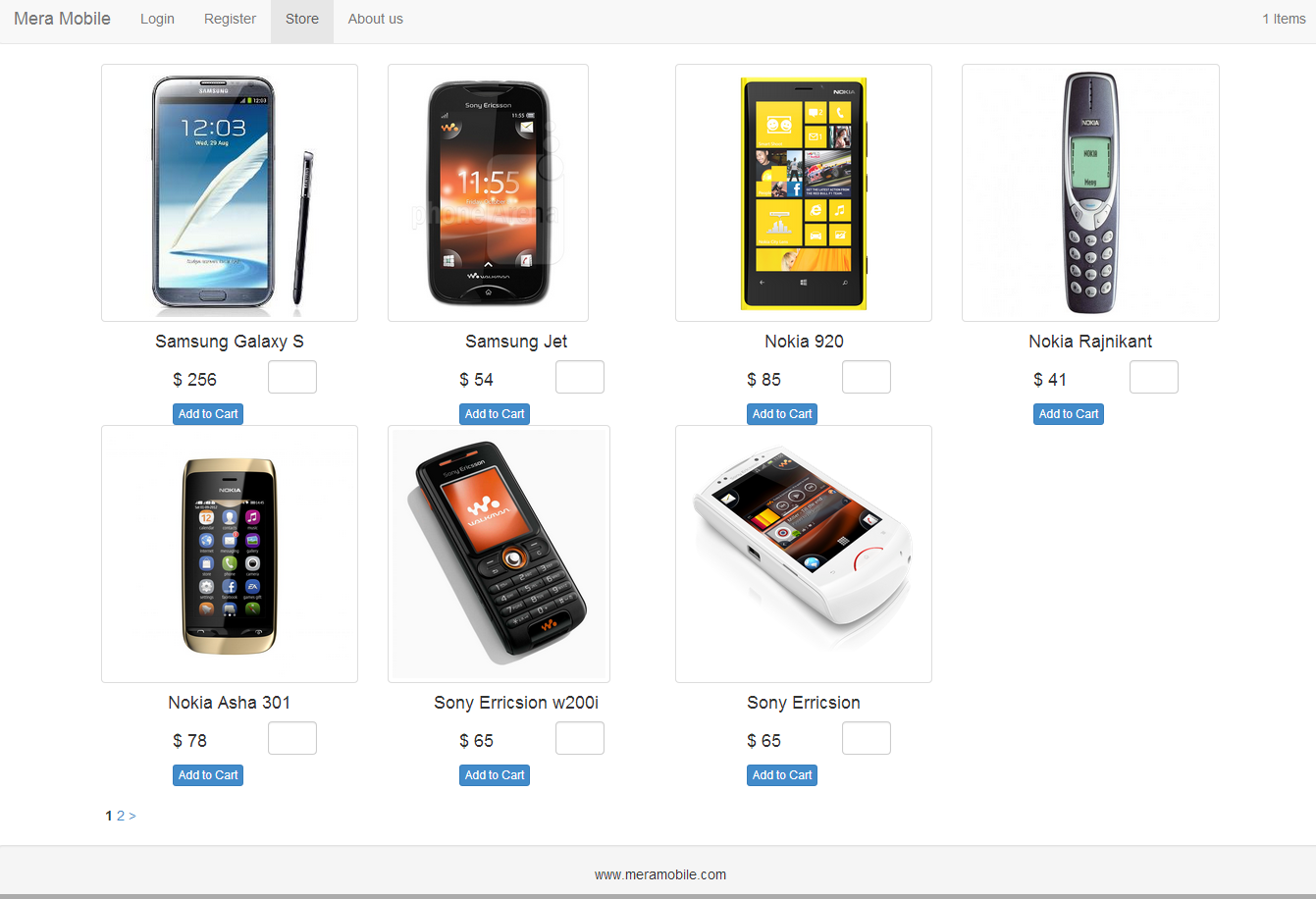This screenshot has width=1316, height=899.
Task: View the 1 Items cart link
Action: click(1284, 19)
